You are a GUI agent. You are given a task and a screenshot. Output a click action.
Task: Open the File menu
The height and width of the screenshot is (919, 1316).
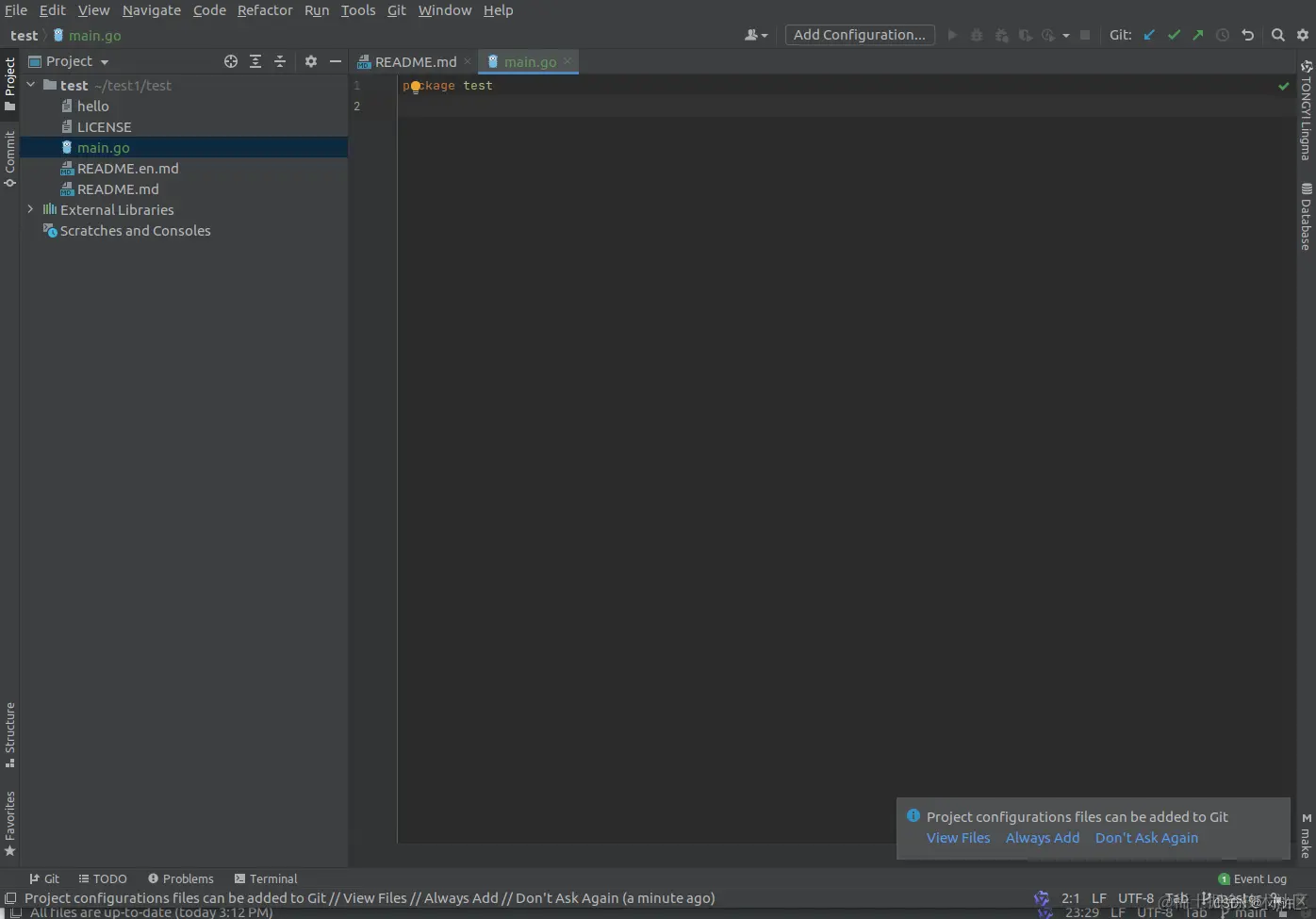(16, 10)
